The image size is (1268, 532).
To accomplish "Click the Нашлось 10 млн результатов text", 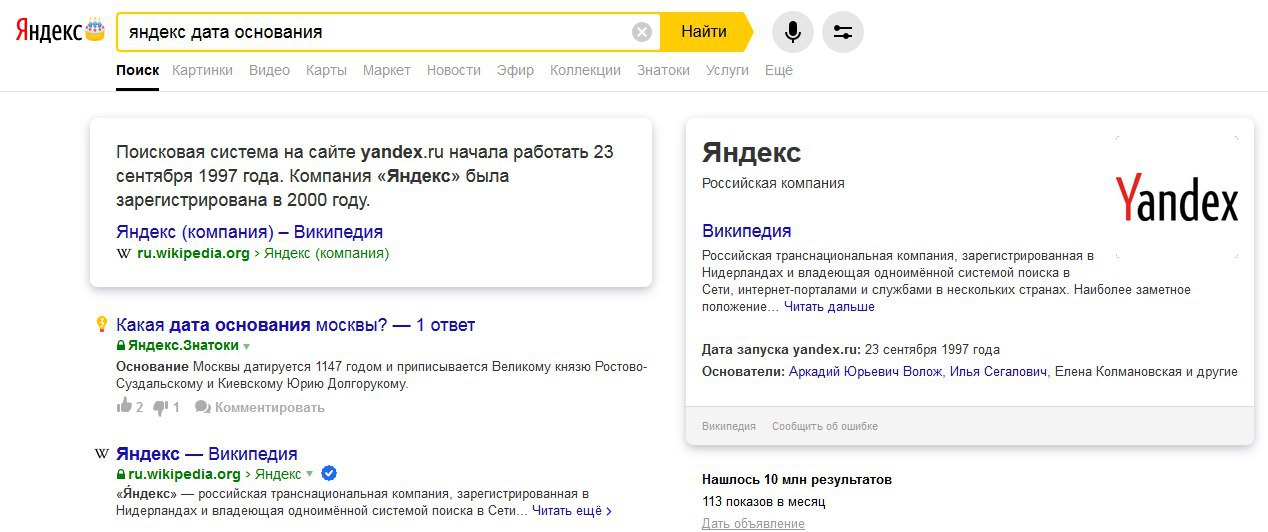I will pos(797,480).
